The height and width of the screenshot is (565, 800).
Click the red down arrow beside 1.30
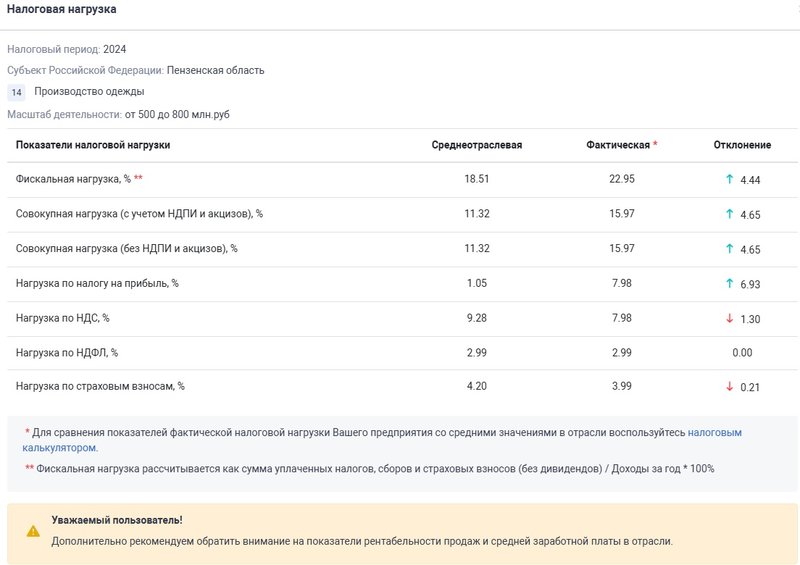(729, 318)
